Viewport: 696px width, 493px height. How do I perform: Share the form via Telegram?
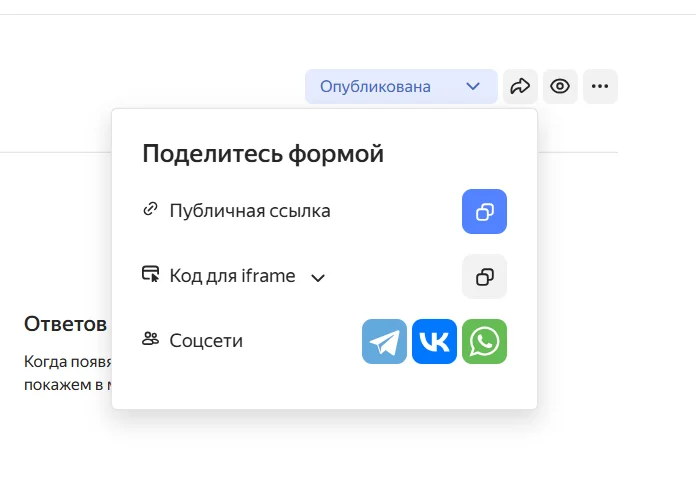(x=384, y=342)
